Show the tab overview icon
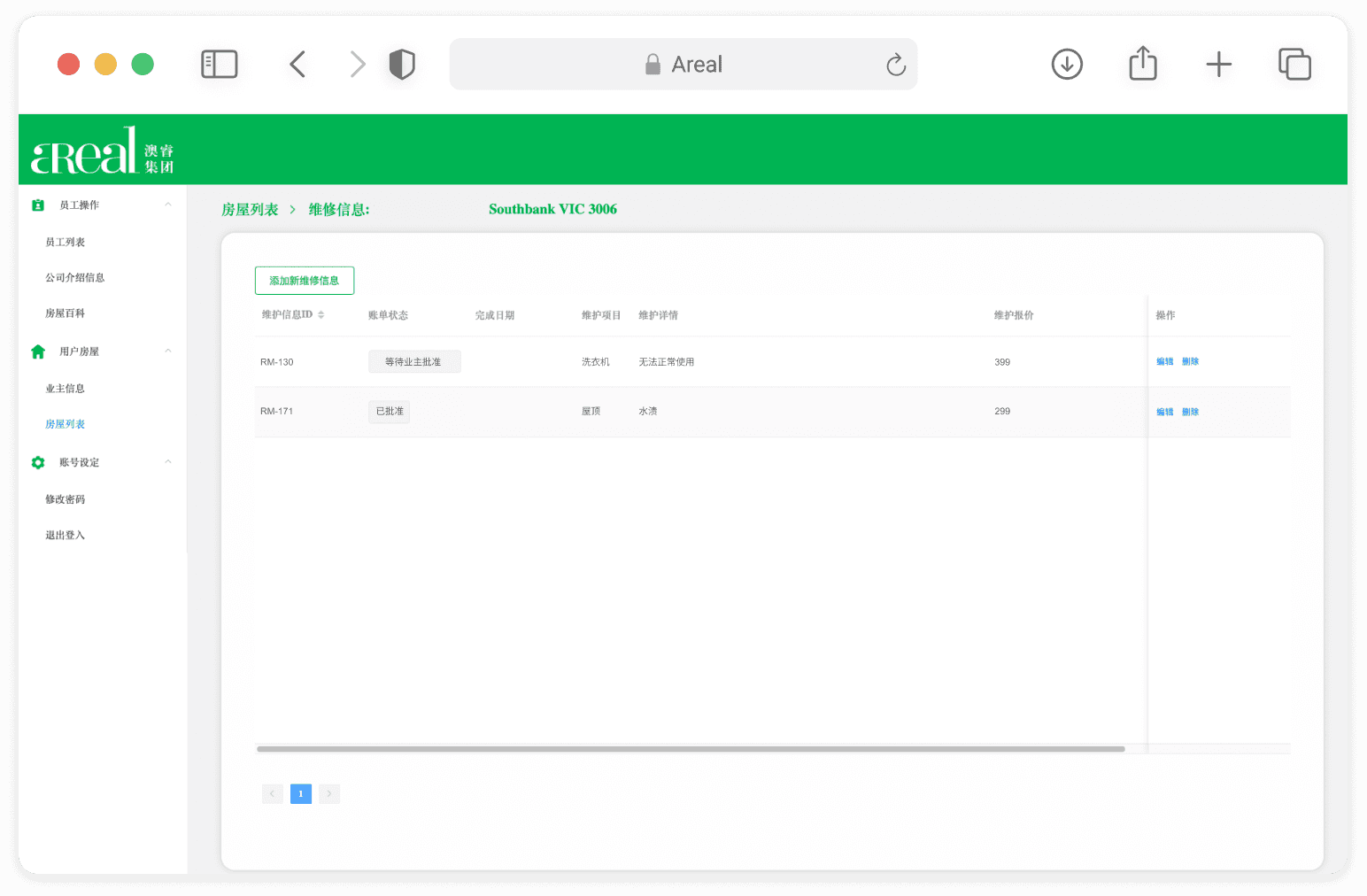This screenshot has width=1367, height=896. [1294, 64]
